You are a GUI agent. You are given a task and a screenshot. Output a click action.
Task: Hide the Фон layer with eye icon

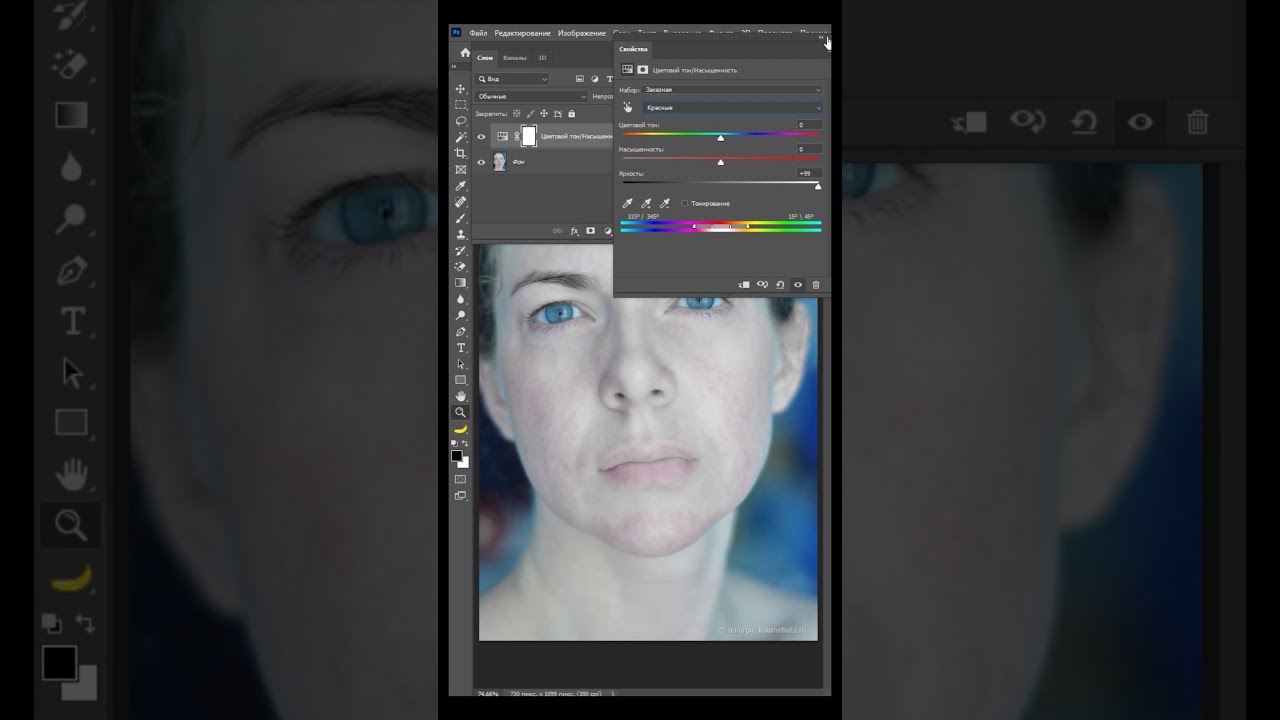(481, 162)
